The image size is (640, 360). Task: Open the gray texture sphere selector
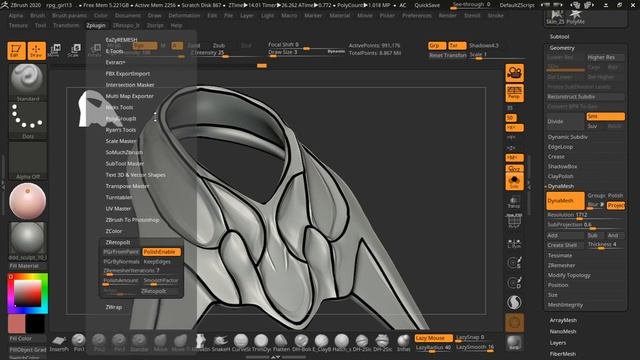click(27, 240)
